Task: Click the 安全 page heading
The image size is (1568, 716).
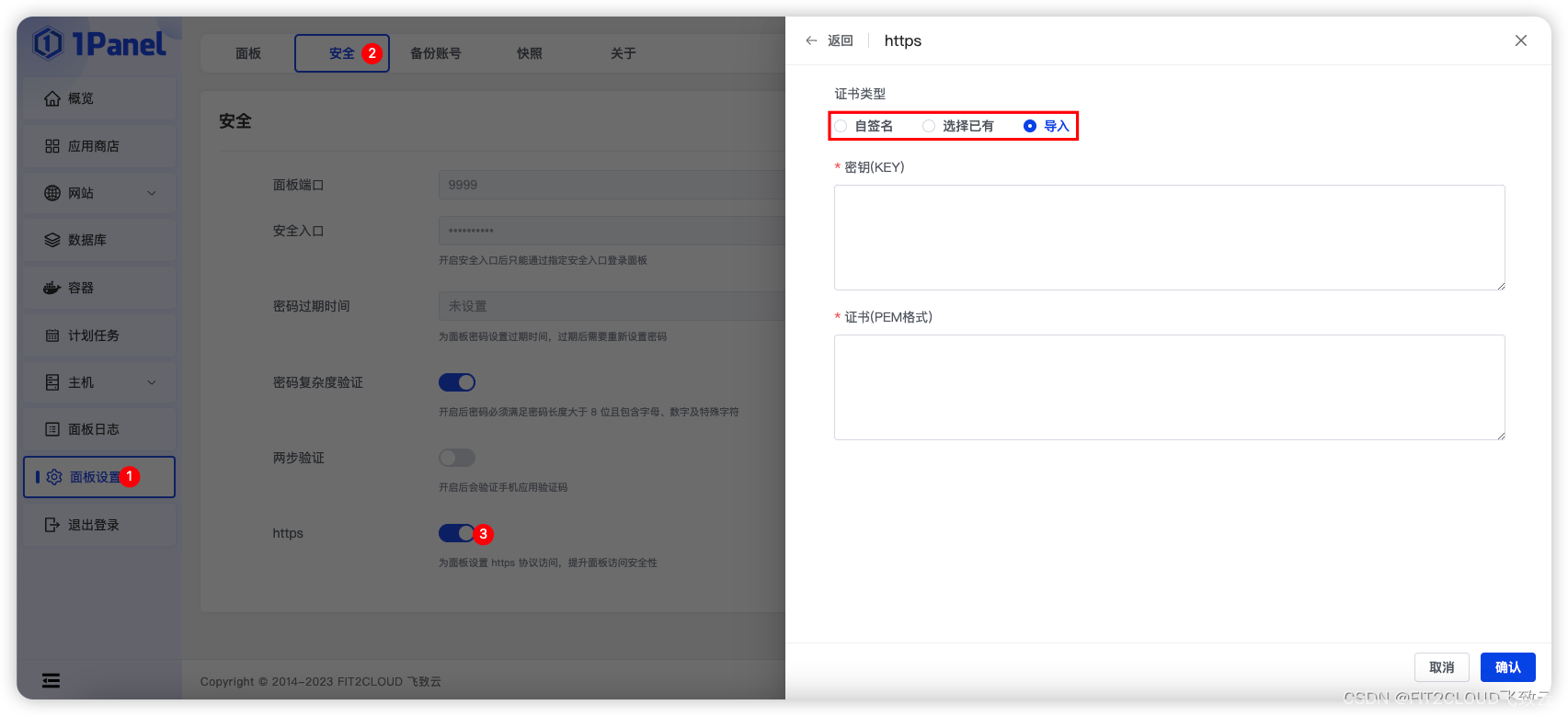Action: (235, 121)
